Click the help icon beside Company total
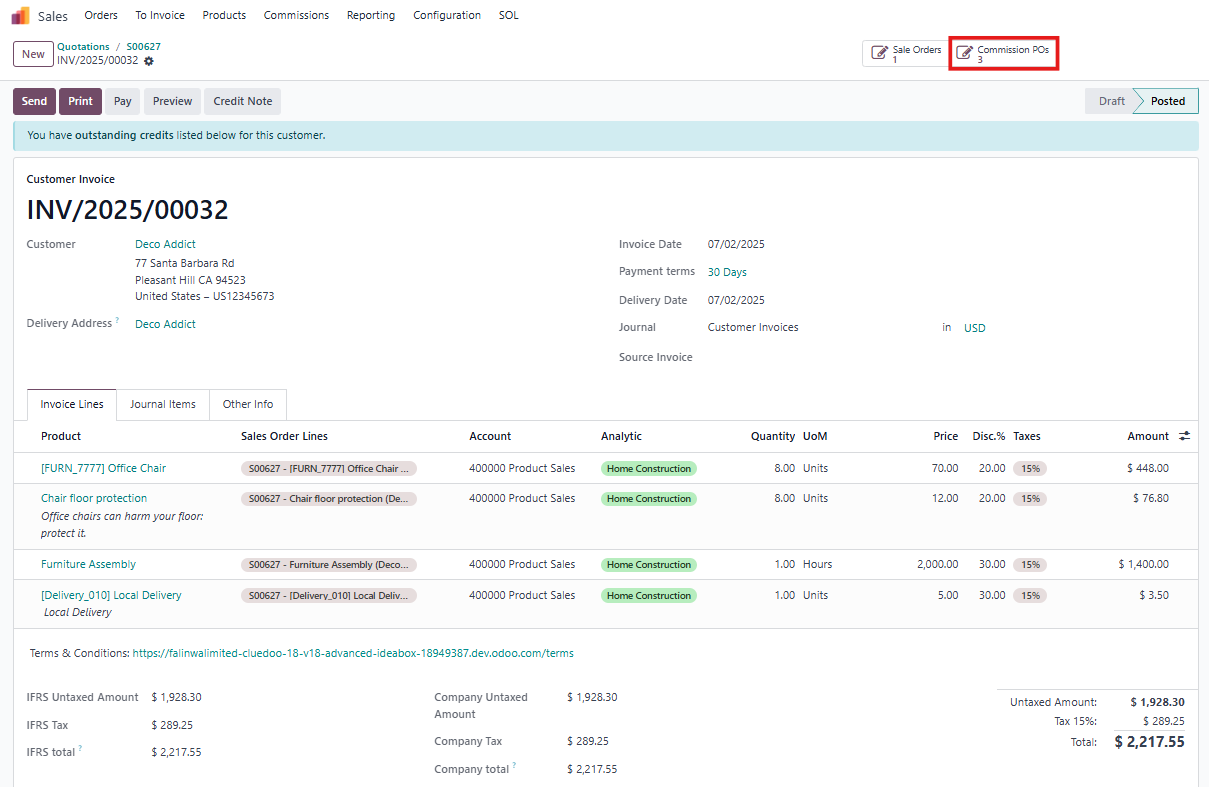 (514, 766)
